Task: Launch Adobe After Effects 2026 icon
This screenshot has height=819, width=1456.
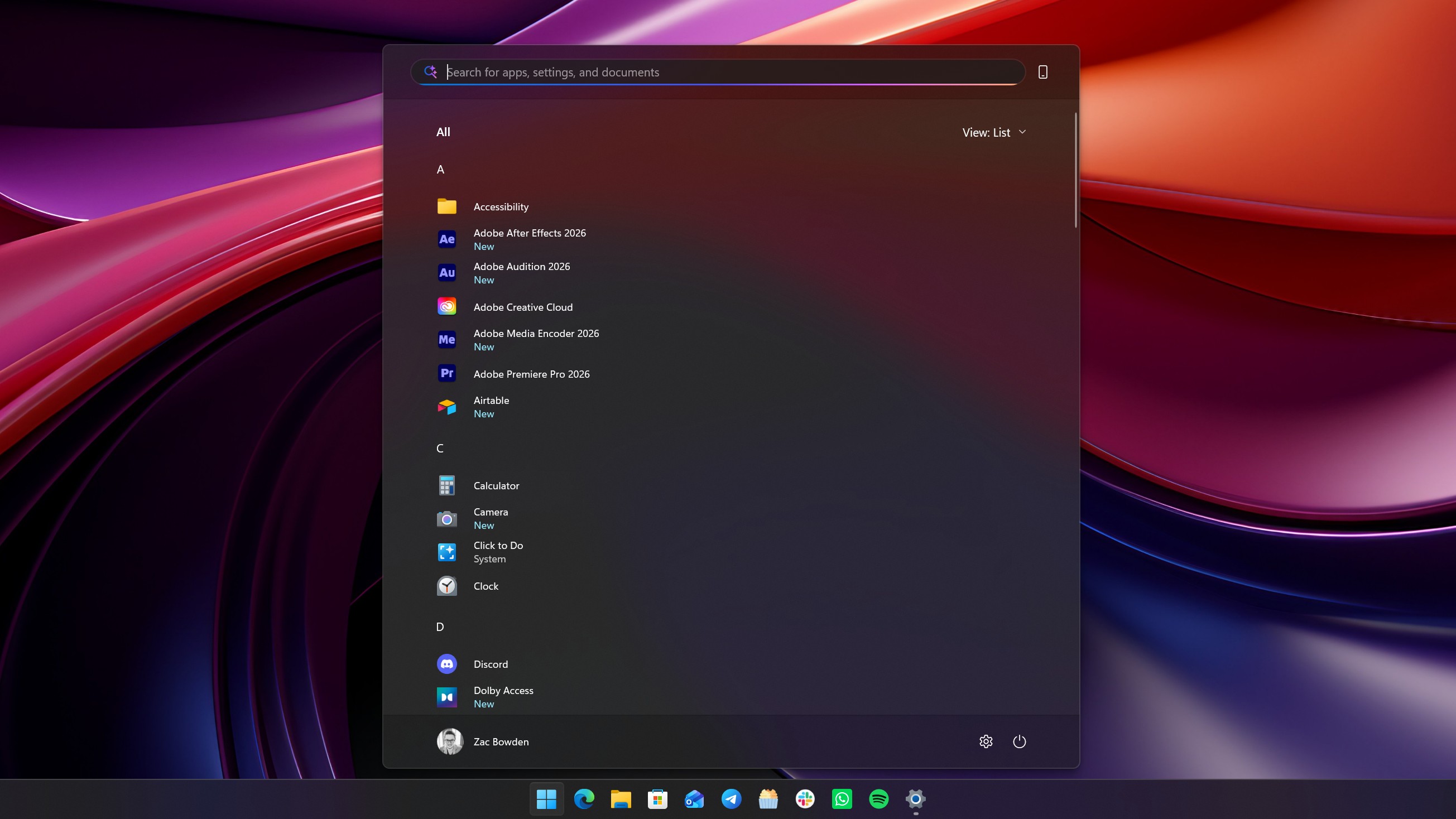Action: tap(446, 239)
